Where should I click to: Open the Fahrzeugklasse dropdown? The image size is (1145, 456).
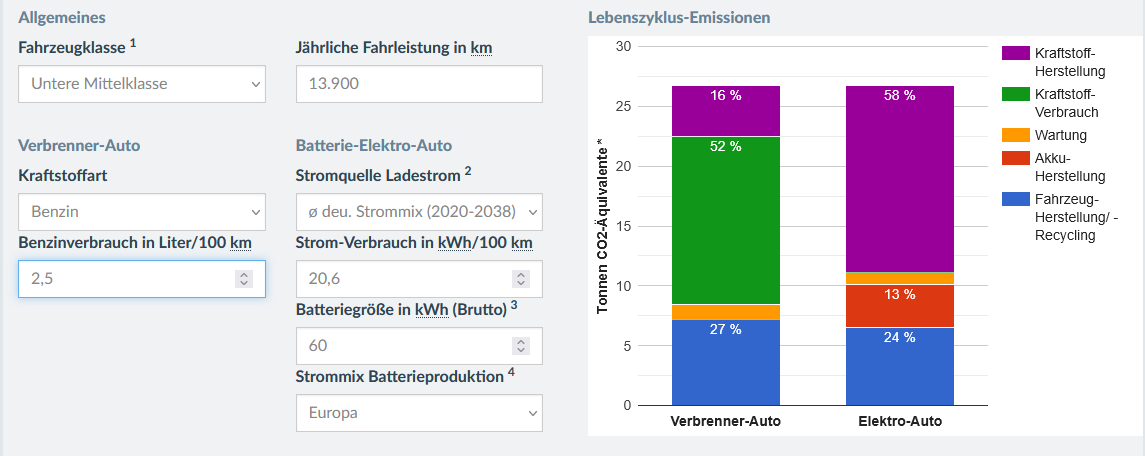pos(142,84)
